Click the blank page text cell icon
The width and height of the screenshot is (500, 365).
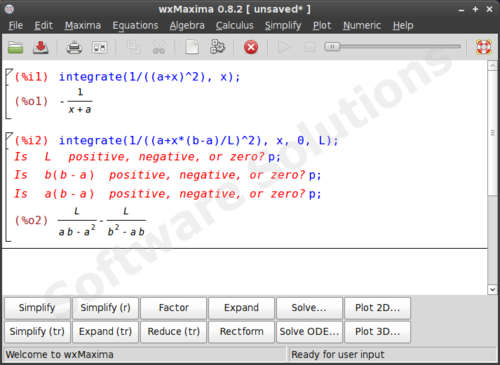pos(192,47)
